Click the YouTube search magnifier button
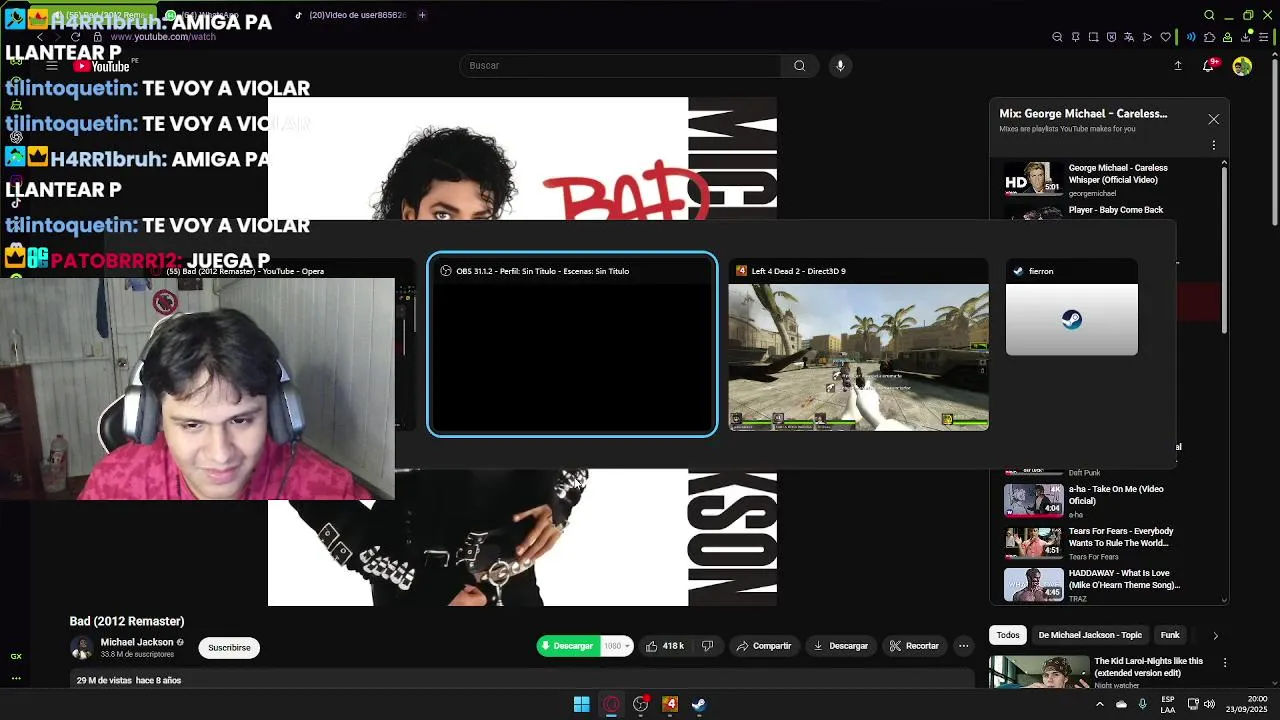This screenshot has width=1280, height=720. (x=799, y=65)
